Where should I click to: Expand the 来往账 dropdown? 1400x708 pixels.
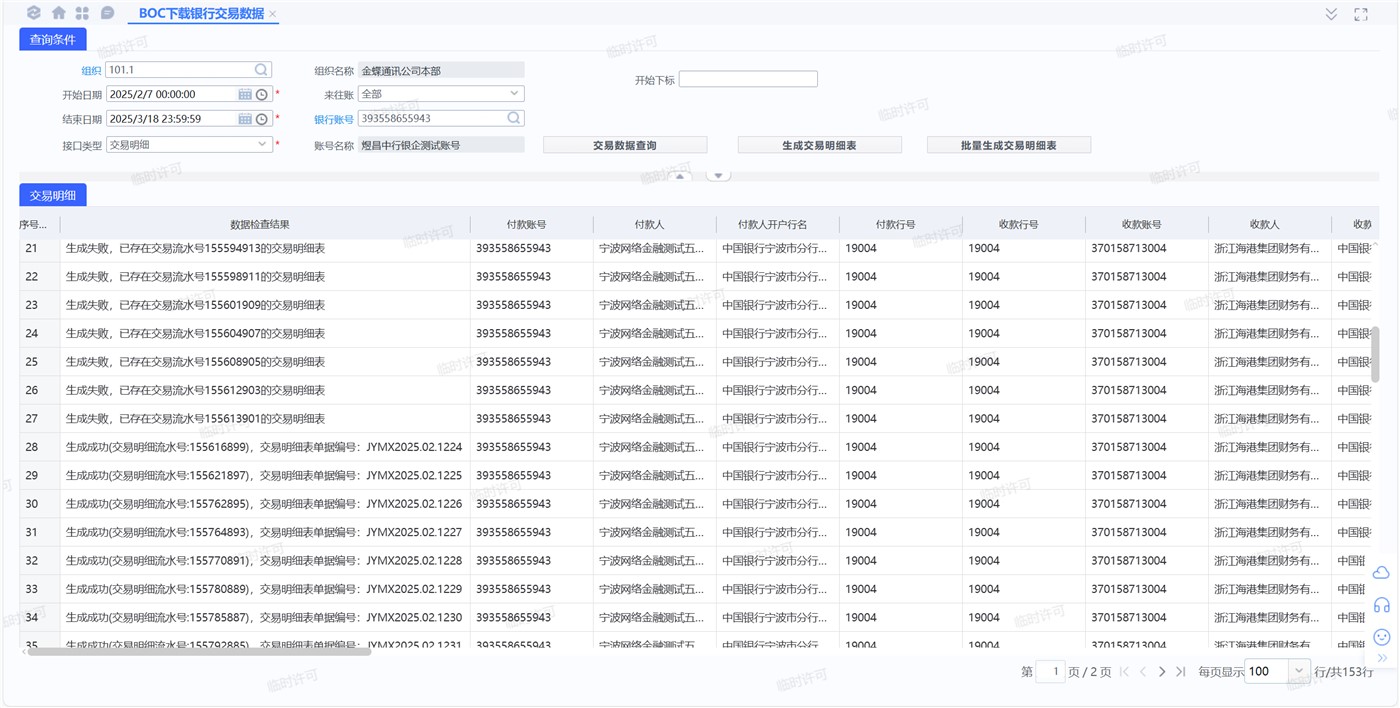coord(514,94)
